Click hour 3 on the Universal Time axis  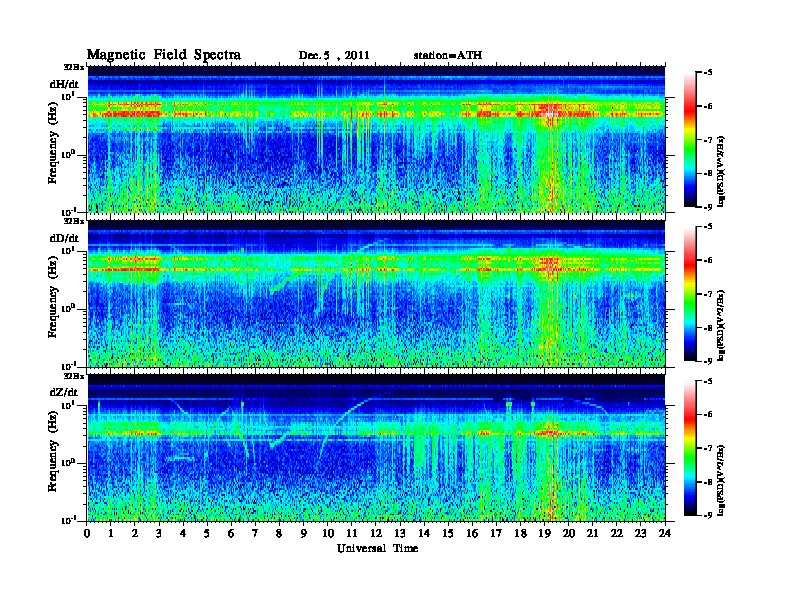coord(159,534)
